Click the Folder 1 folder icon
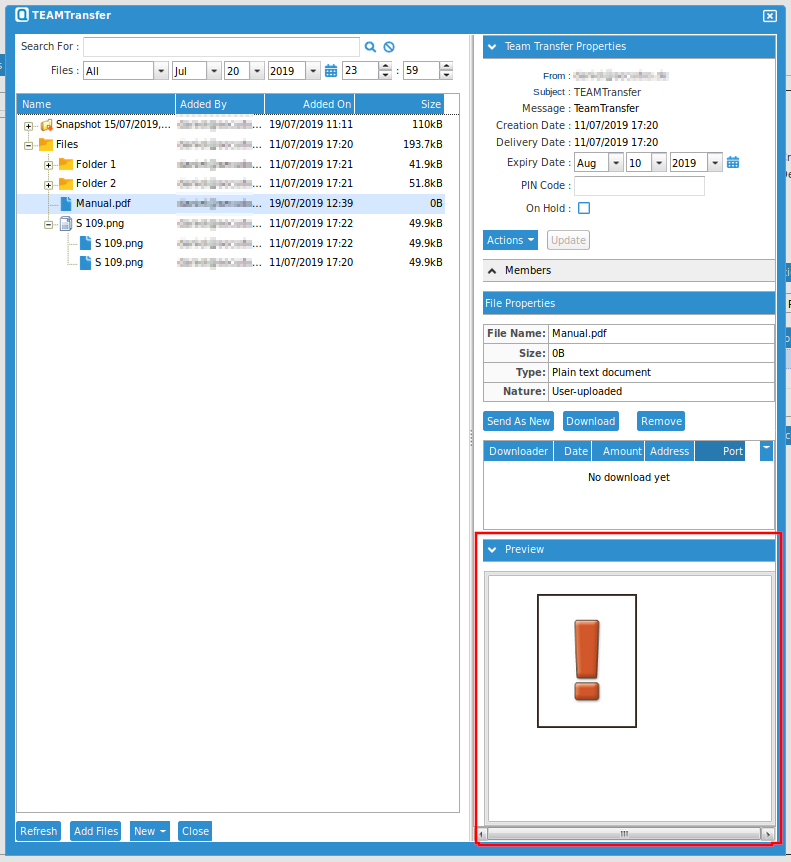 pyautogui.click(x=66, y=164)
